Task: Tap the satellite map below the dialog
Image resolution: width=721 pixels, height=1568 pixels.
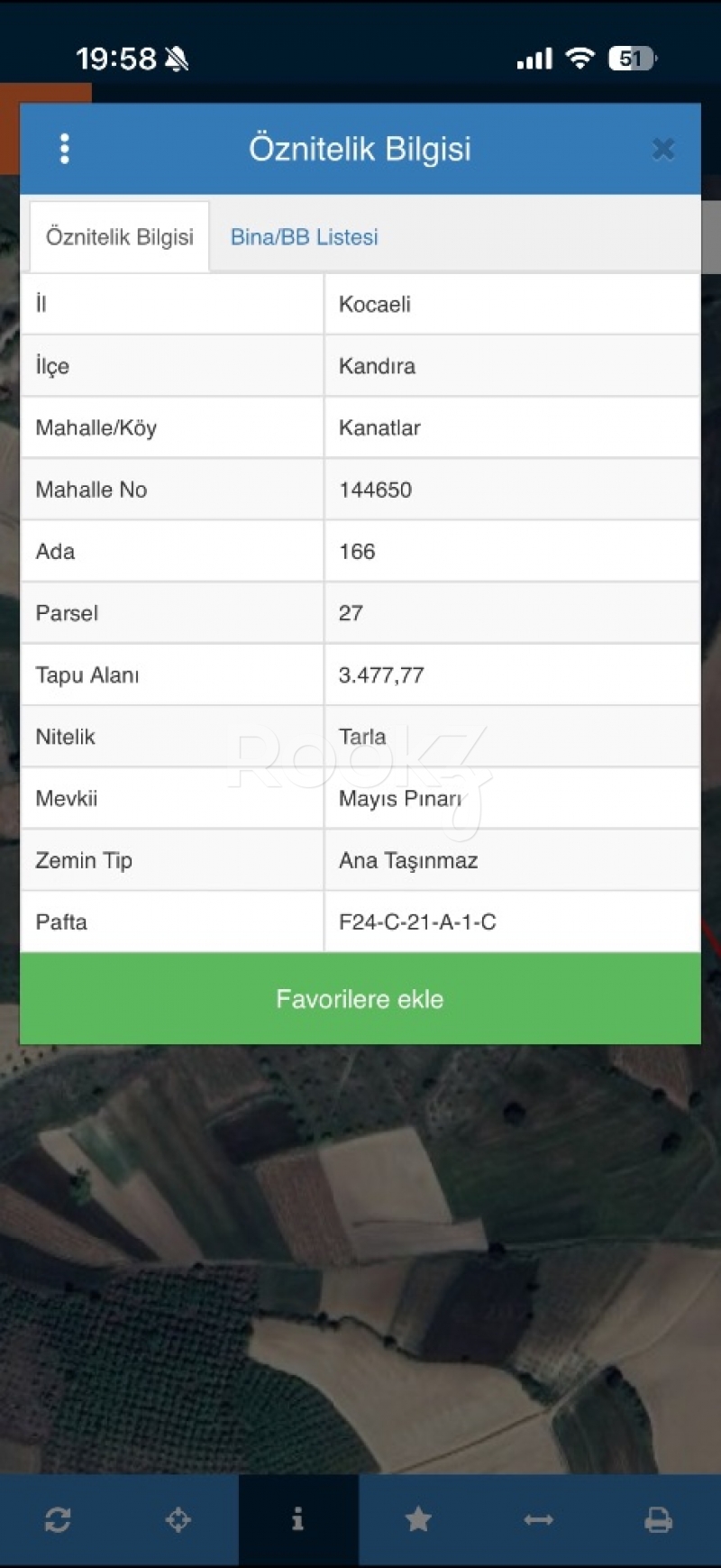Action: [x=360, y=1262]
